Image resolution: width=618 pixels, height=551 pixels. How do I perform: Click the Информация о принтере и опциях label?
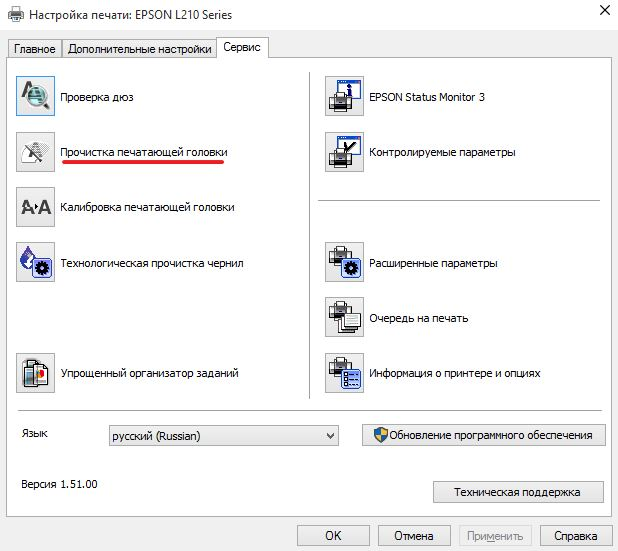[454, 373]
